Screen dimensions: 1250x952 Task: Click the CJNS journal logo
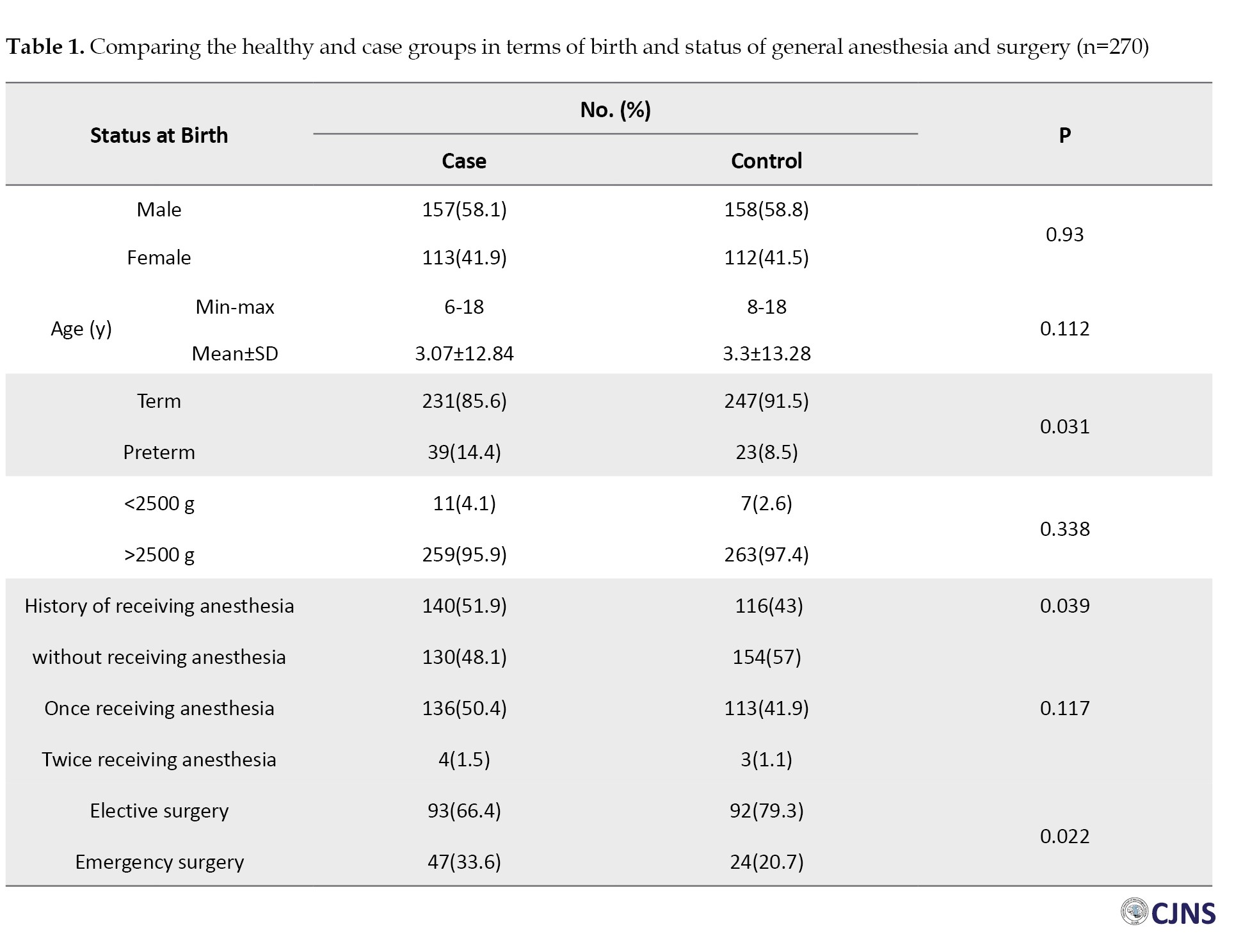(x=1168, y=913)
